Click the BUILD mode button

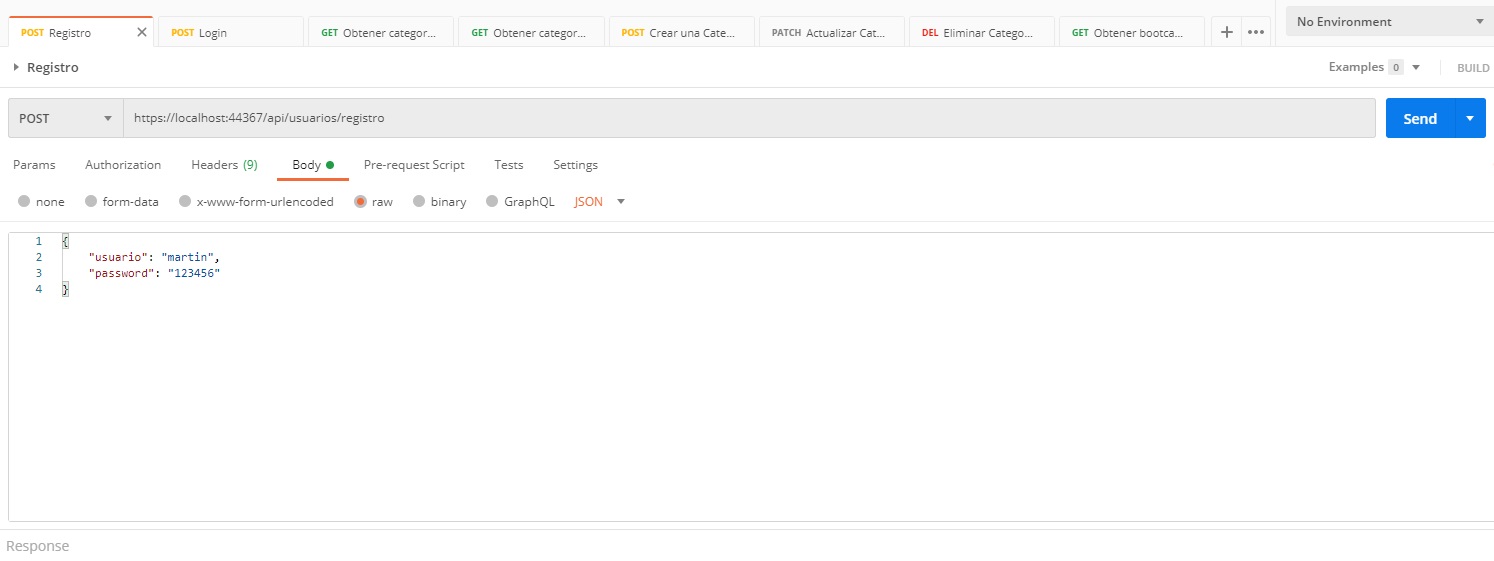tap(1472, 68)
